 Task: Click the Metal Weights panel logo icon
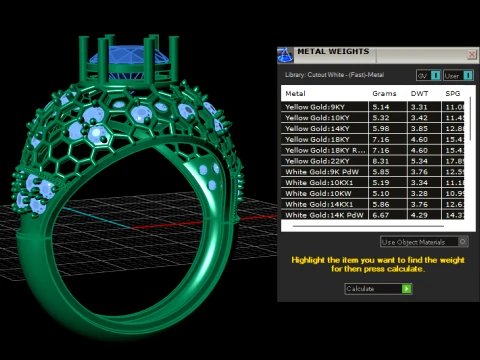(285, 55)
